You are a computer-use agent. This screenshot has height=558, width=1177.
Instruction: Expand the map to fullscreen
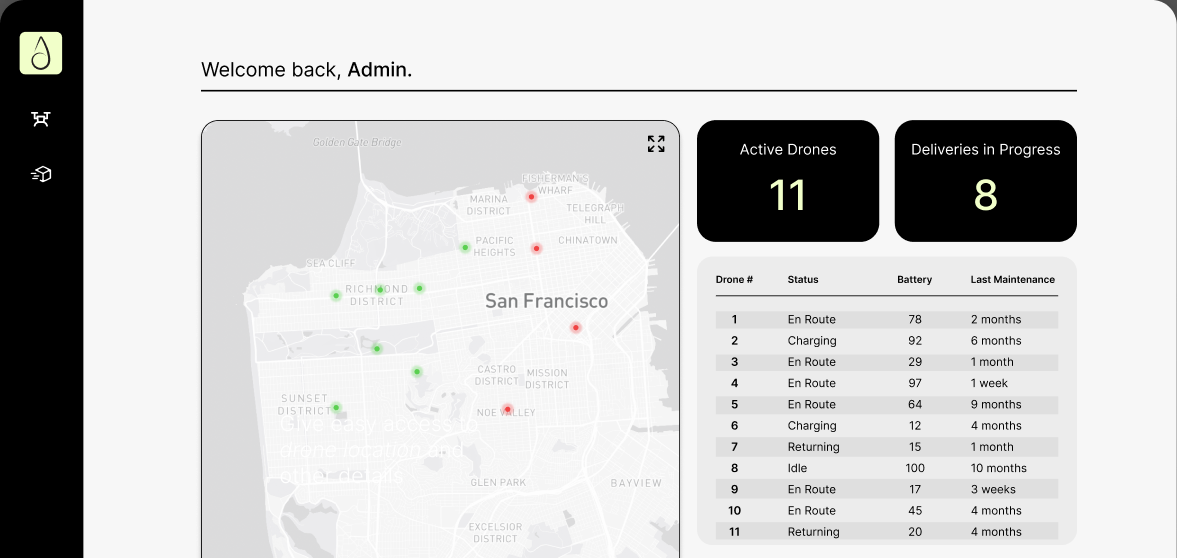pos(656,144)
